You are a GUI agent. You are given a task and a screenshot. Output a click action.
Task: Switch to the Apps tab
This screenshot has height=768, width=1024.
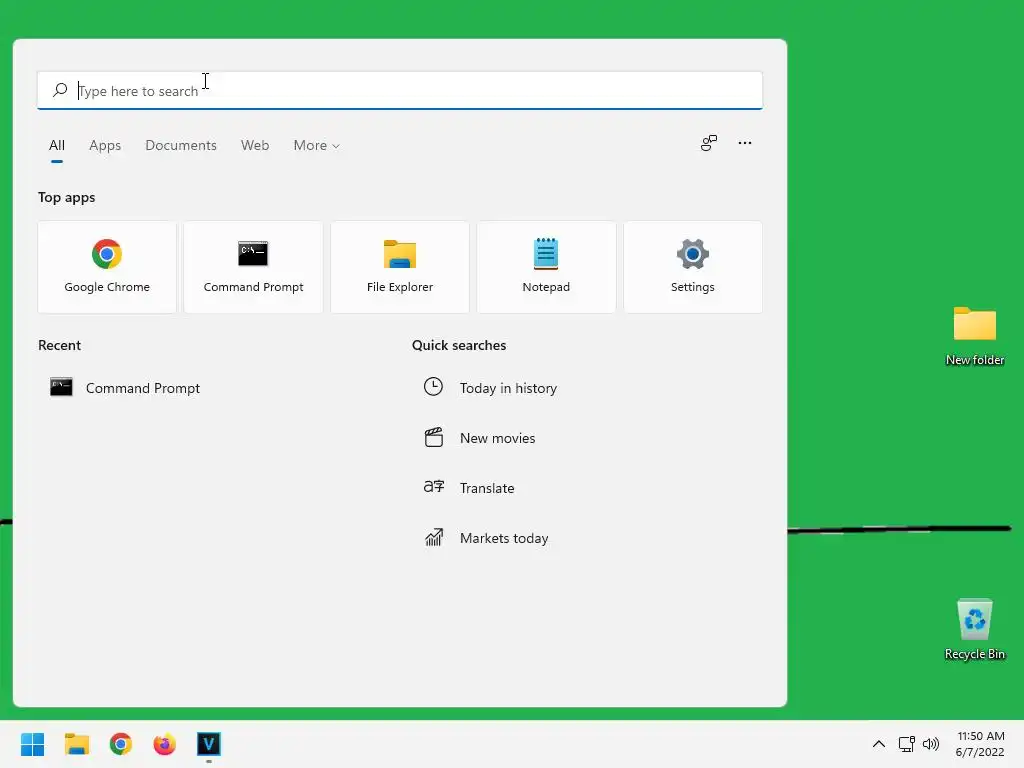[x=105, y=145]
